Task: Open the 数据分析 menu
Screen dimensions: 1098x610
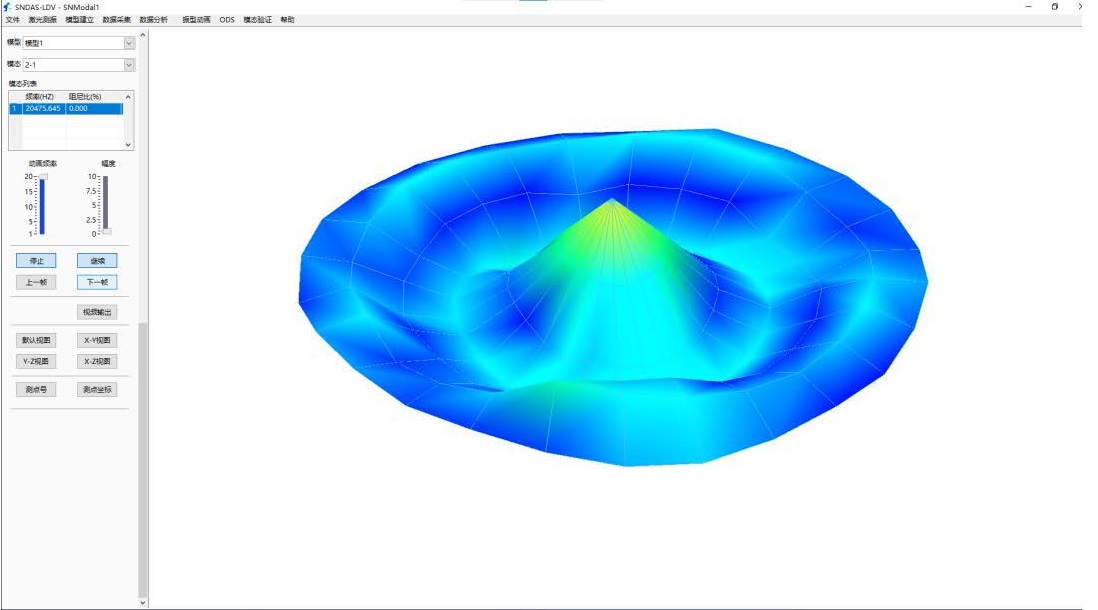Action: pyautogui.click(x=154, y=20)
